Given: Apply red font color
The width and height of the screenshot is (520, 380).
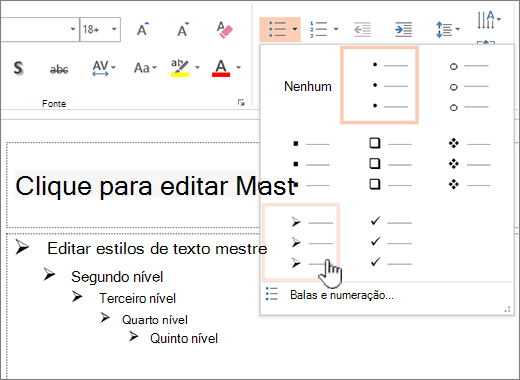Looking at the screenshot, I should (x=221, y=68).
